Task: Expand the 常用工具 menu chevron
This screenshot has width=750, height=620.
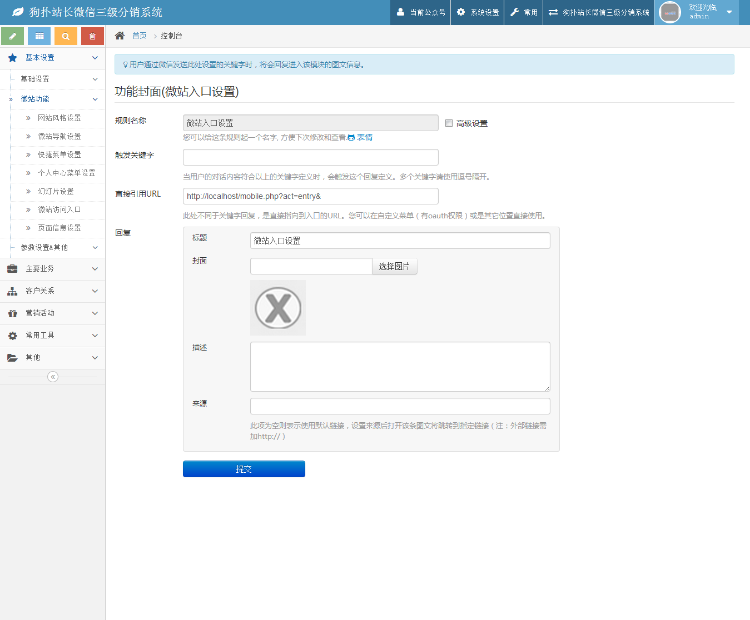Action: [95, 335]
